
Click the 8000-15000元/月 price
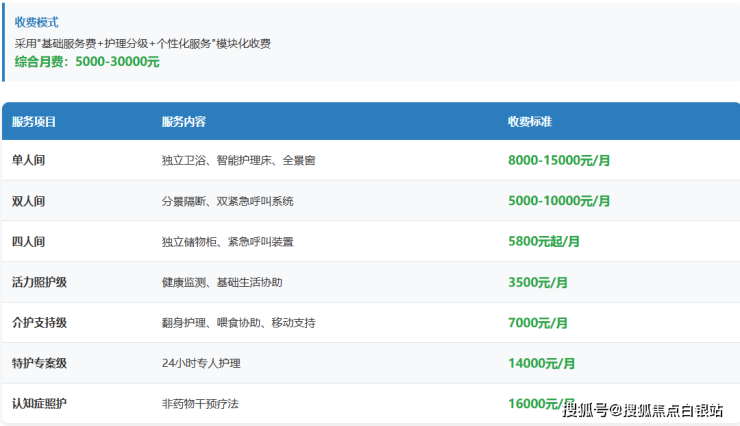[x=558, y=160]
